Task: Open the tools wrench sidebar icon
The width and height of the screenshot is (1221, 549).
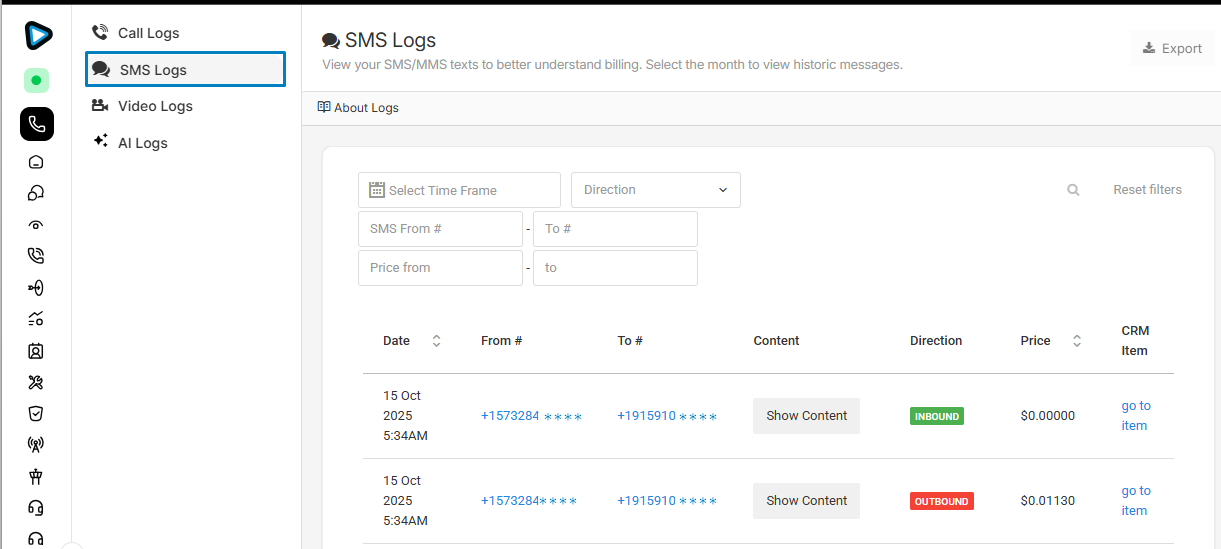Action: (x=36, y=382)
